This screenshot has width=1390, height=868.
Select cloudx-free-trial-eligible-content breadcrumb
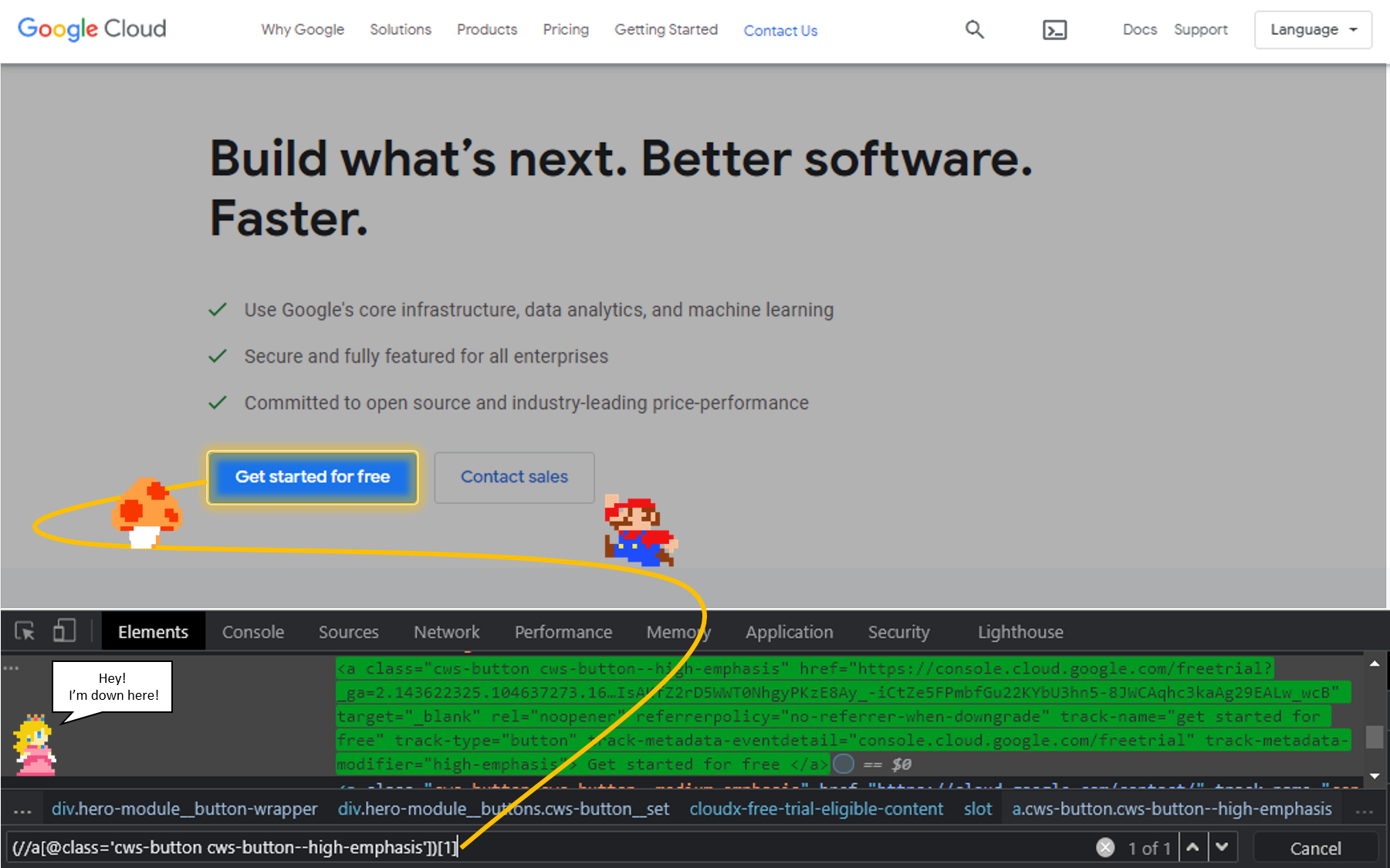coord(817,809)
